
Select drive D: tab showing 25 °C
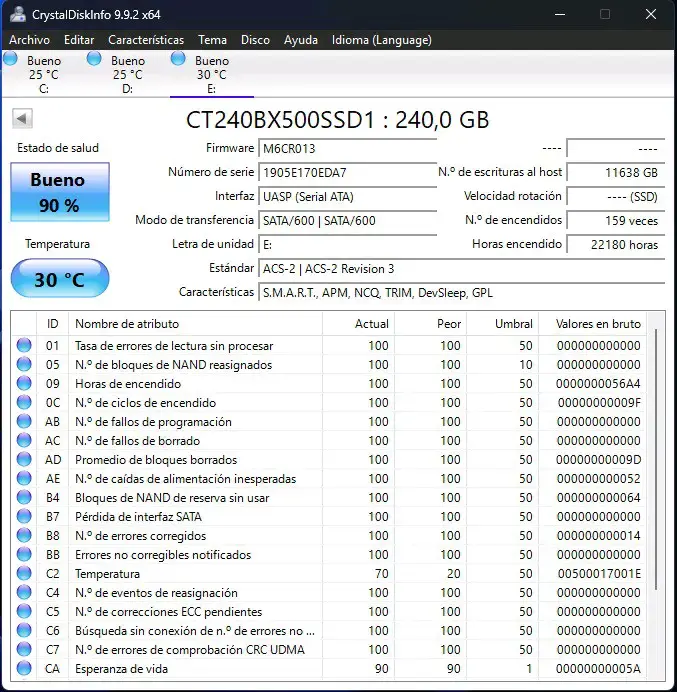(127, 74)
